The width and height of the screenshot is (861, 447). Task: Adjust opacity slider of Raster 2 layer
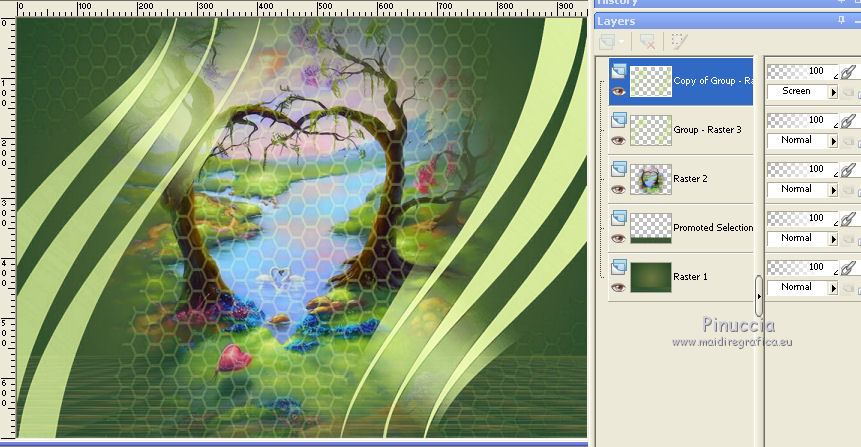point(803,169)
